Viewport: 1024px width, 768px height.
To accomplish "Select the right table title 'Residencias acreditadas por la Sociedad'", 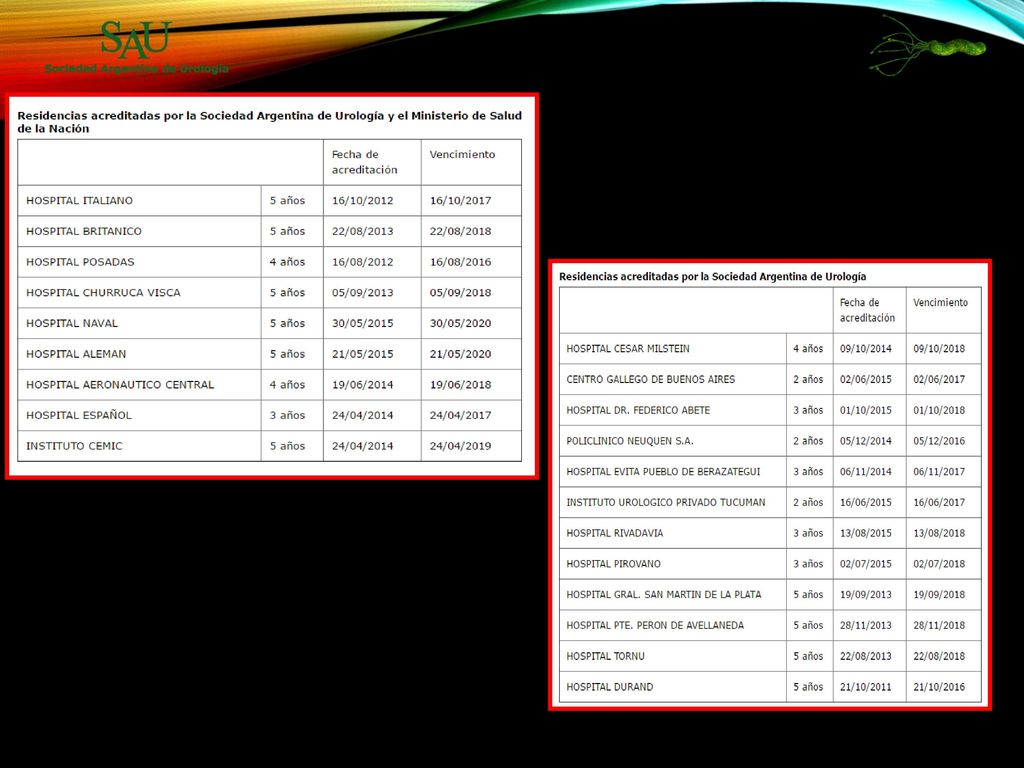I will click(x=712, y=276).
